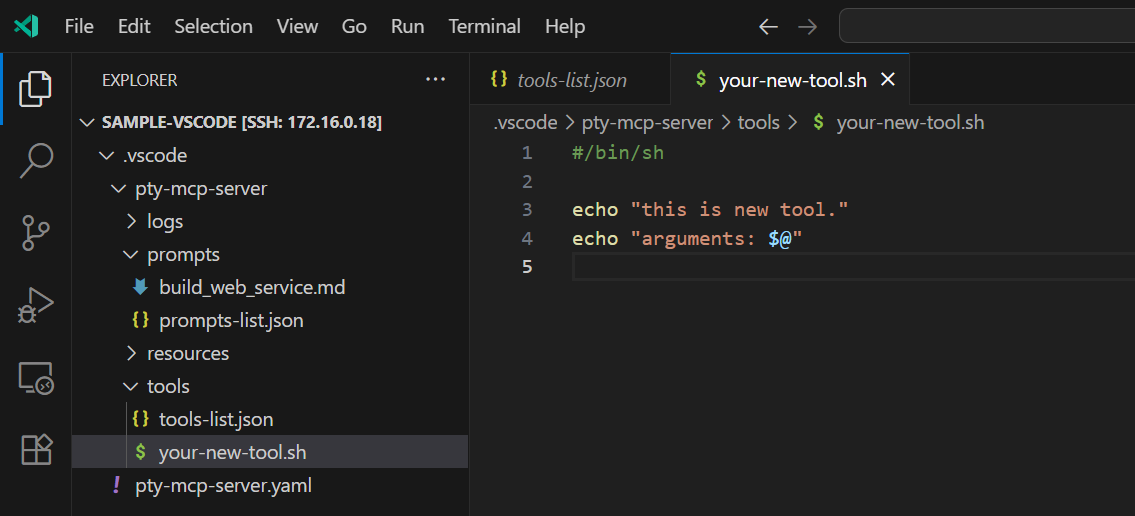Click the dollar icon on your-new-tool.sh tab
Viewport: 1135px width, 516px height.
coord(700,80)
